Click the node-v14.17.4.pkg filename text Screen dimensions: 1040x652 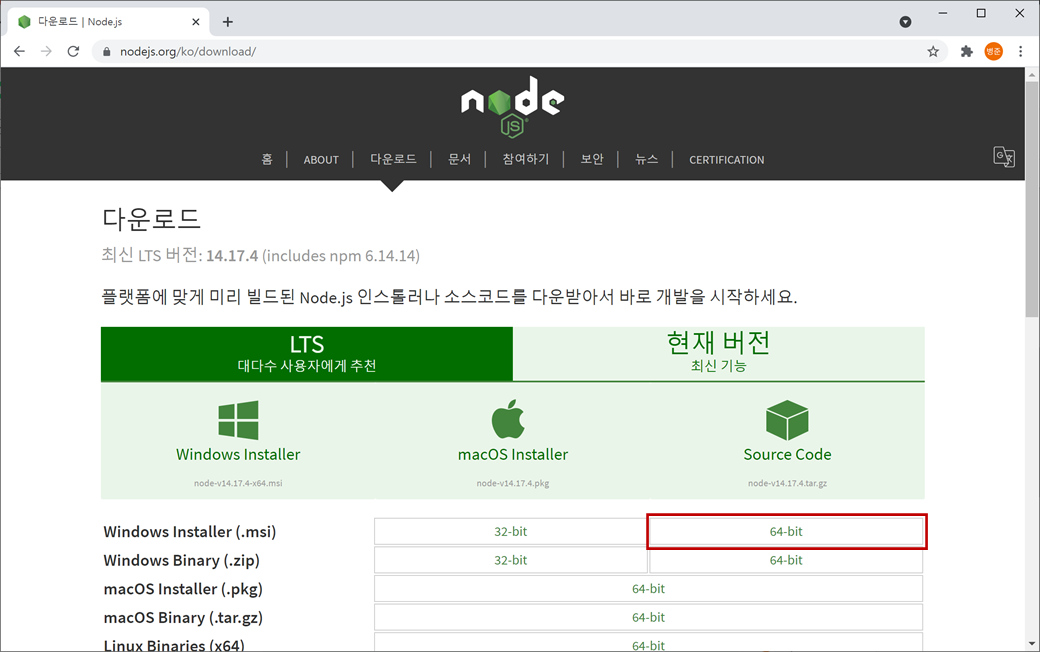click(513, 483)
